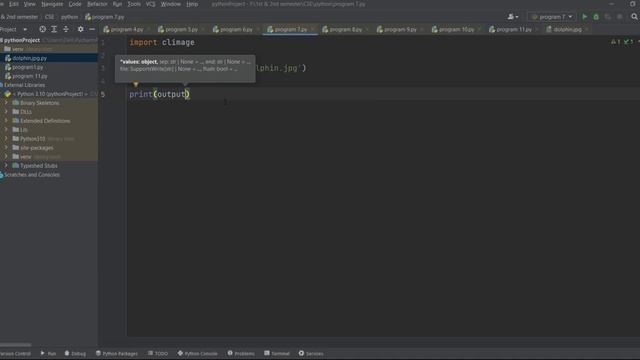The width and height of the screenshot is (640, 360).
Task: Start debugging with the green bug icon
Action: 596,17
